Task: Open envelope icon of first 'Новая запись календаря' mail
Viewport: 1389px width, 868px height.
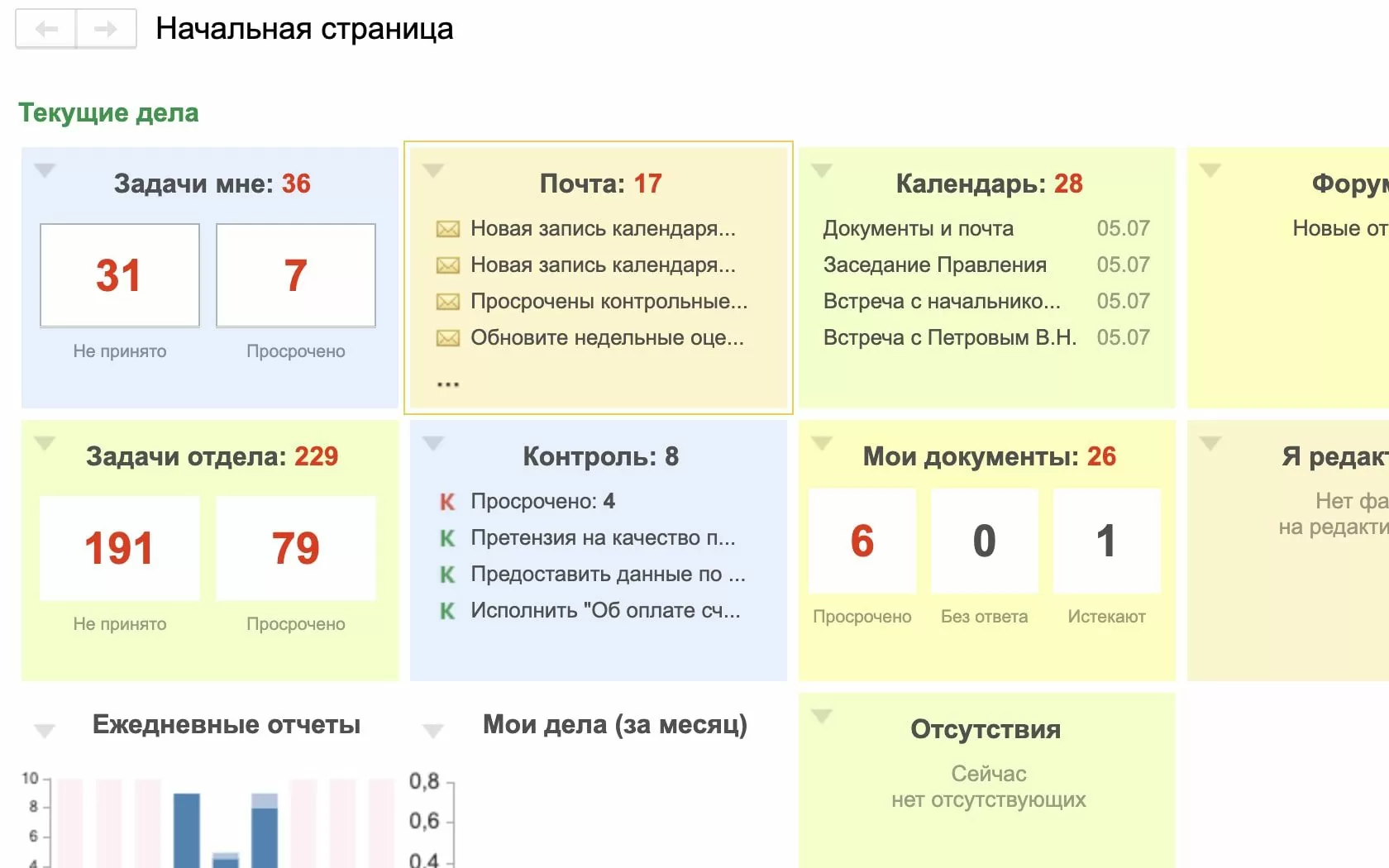Action: [x=448, y=229]
